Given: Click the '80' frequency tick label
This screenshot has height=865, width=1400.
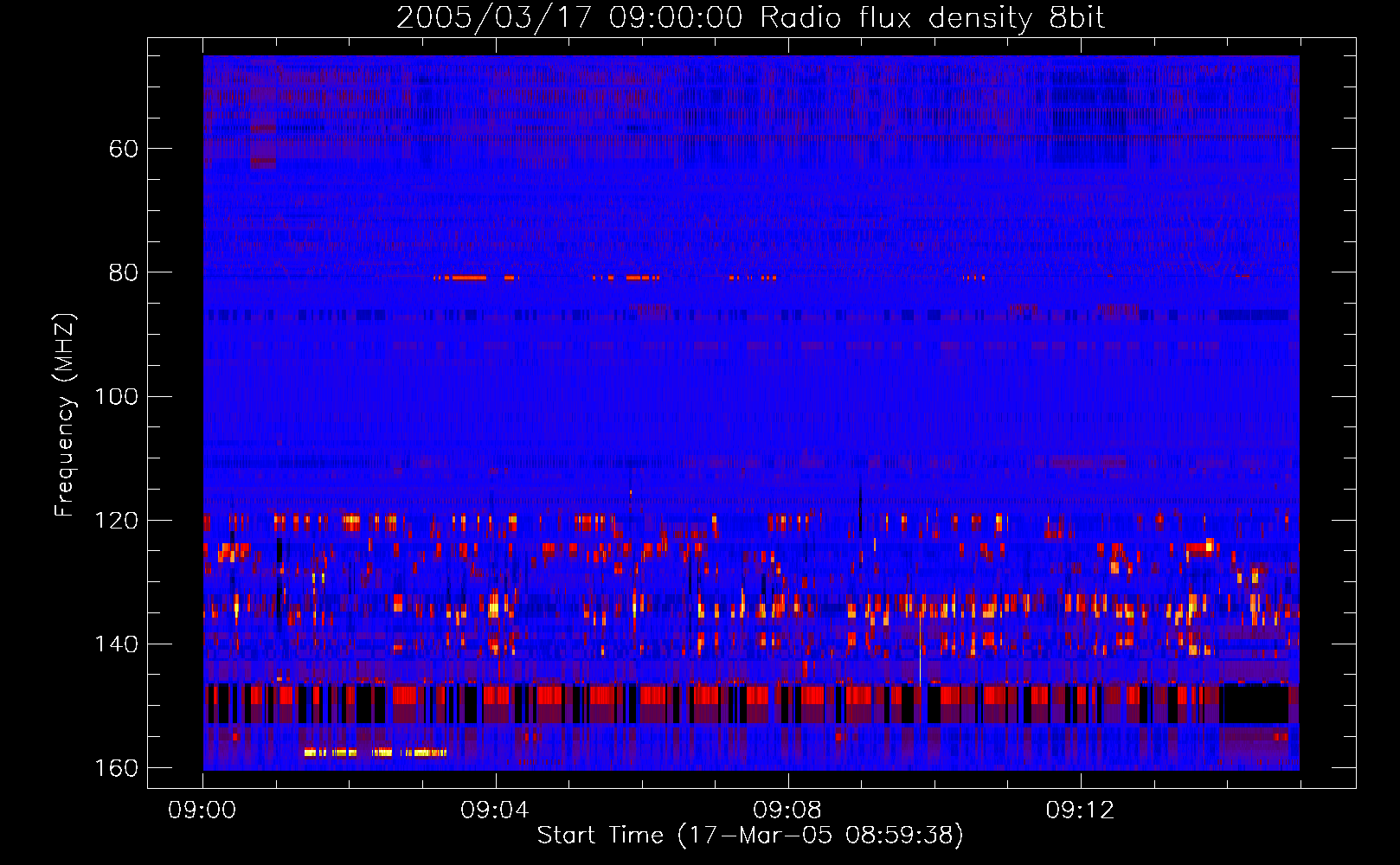Looking at the screenshot, I should click(x=124, y=272).
